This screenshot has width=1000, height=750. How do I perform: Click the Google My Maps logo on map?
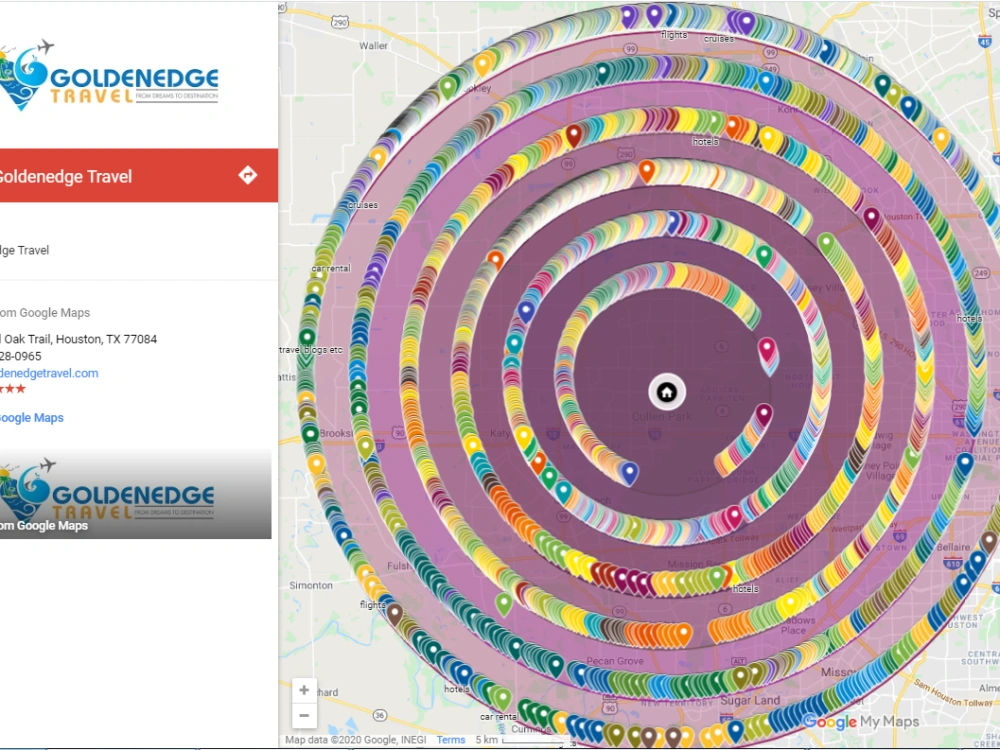[861, 722]
